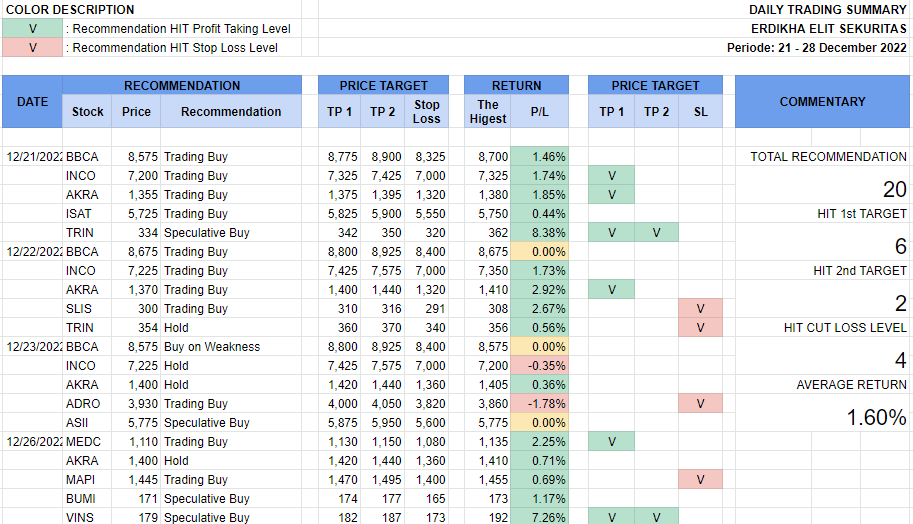Select the DATE column header
The width and height of the screenshot is (913, 524).
32,102
